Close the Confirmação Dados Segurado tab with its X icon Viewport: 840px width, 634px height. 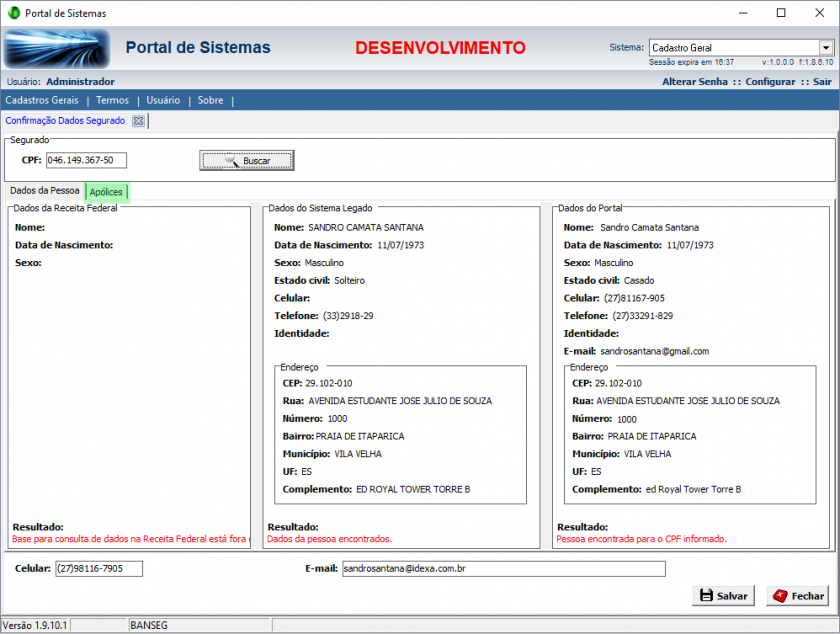click(139, 121)
